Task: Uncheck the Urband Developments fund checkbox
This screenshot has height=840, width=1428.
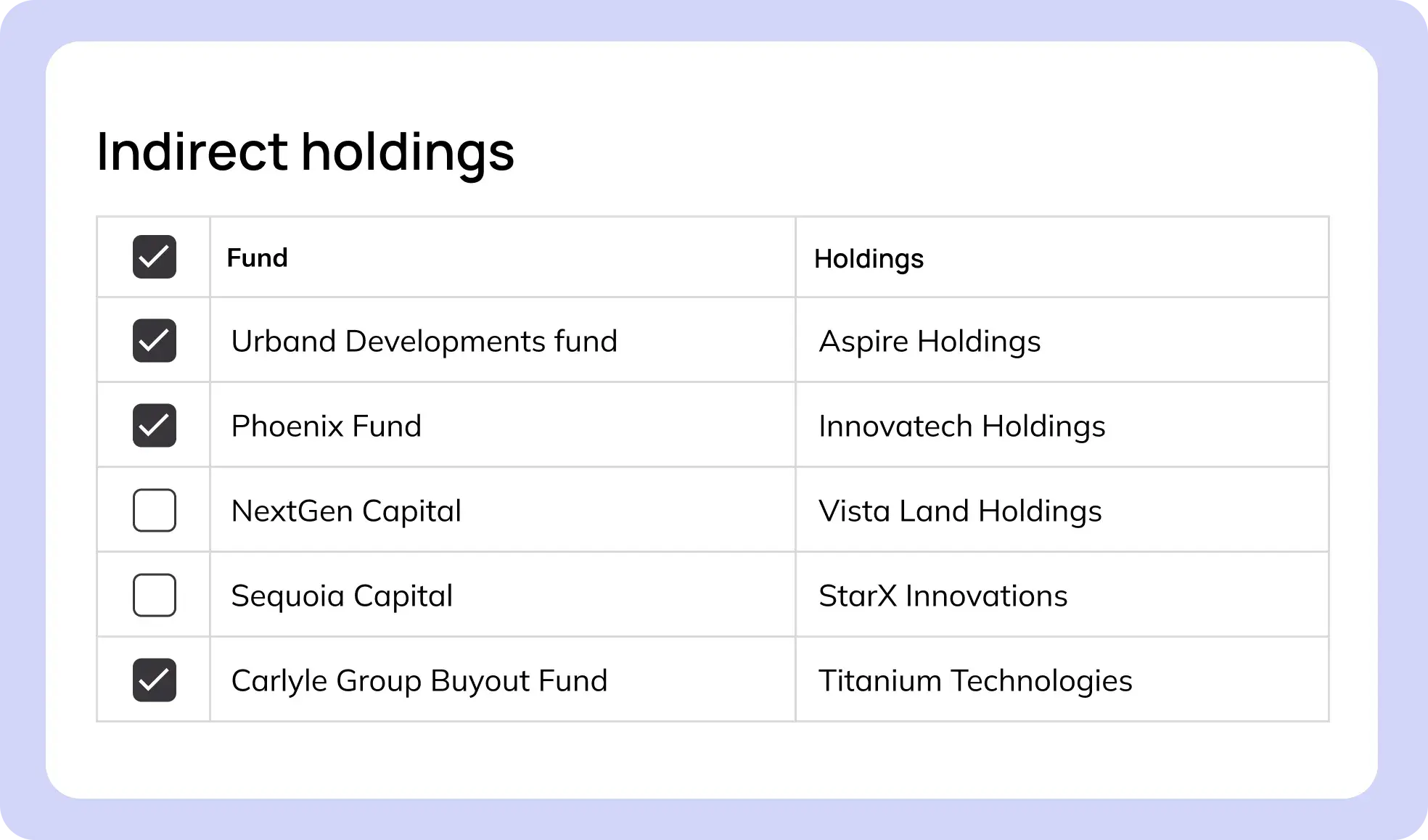Action: click(155, 340)
